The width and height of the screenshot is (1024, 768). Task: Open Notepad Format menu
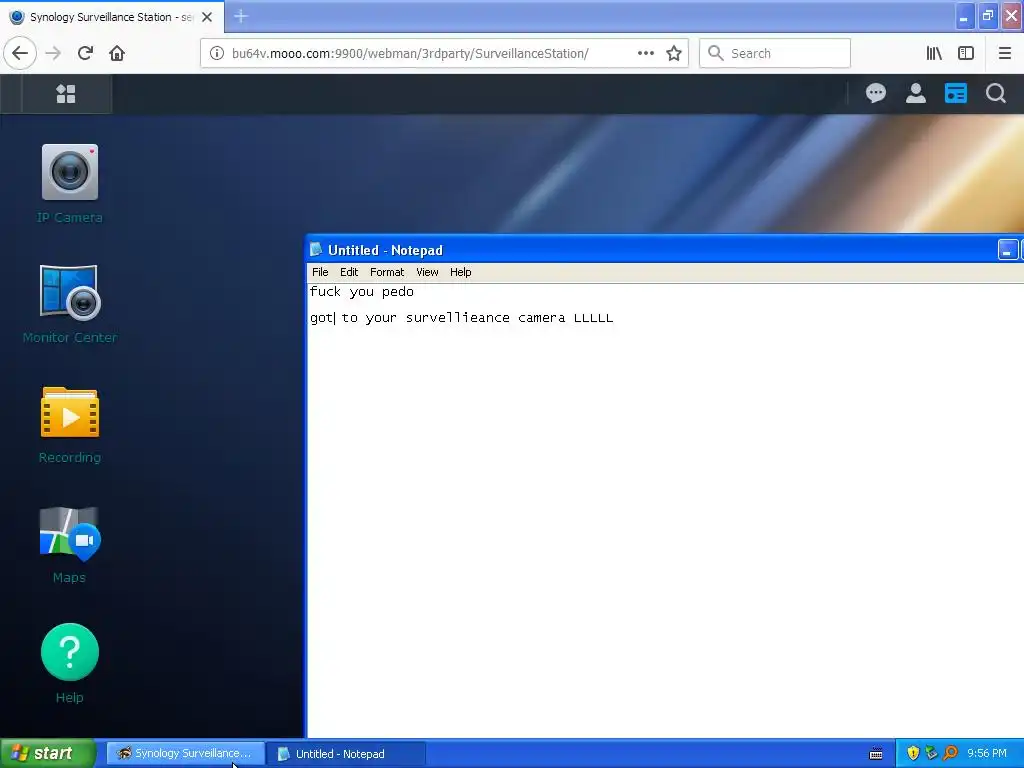387,272
